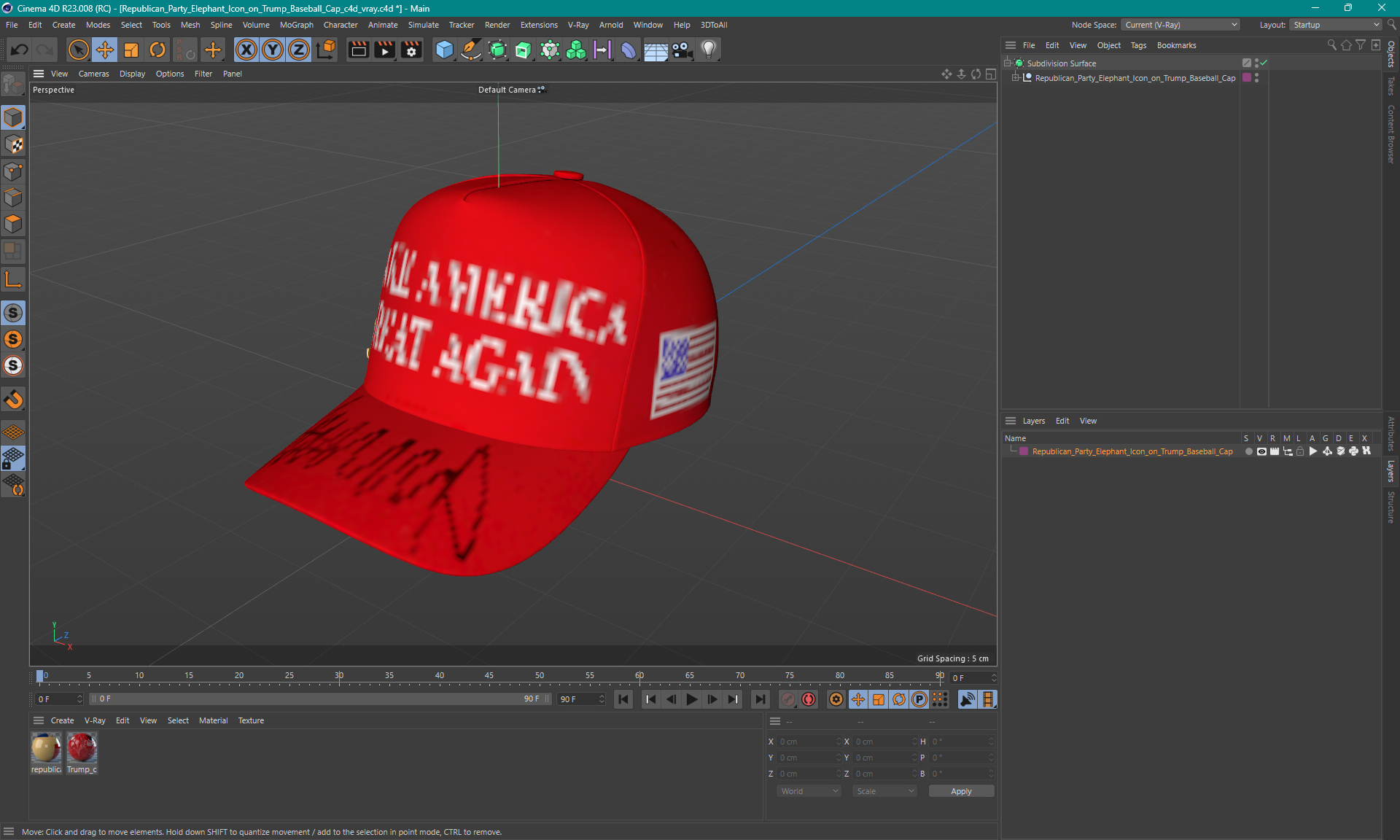Click the X position 0 cm field
The width and height of the screenshot is (1400, 840).
point(809,742)
